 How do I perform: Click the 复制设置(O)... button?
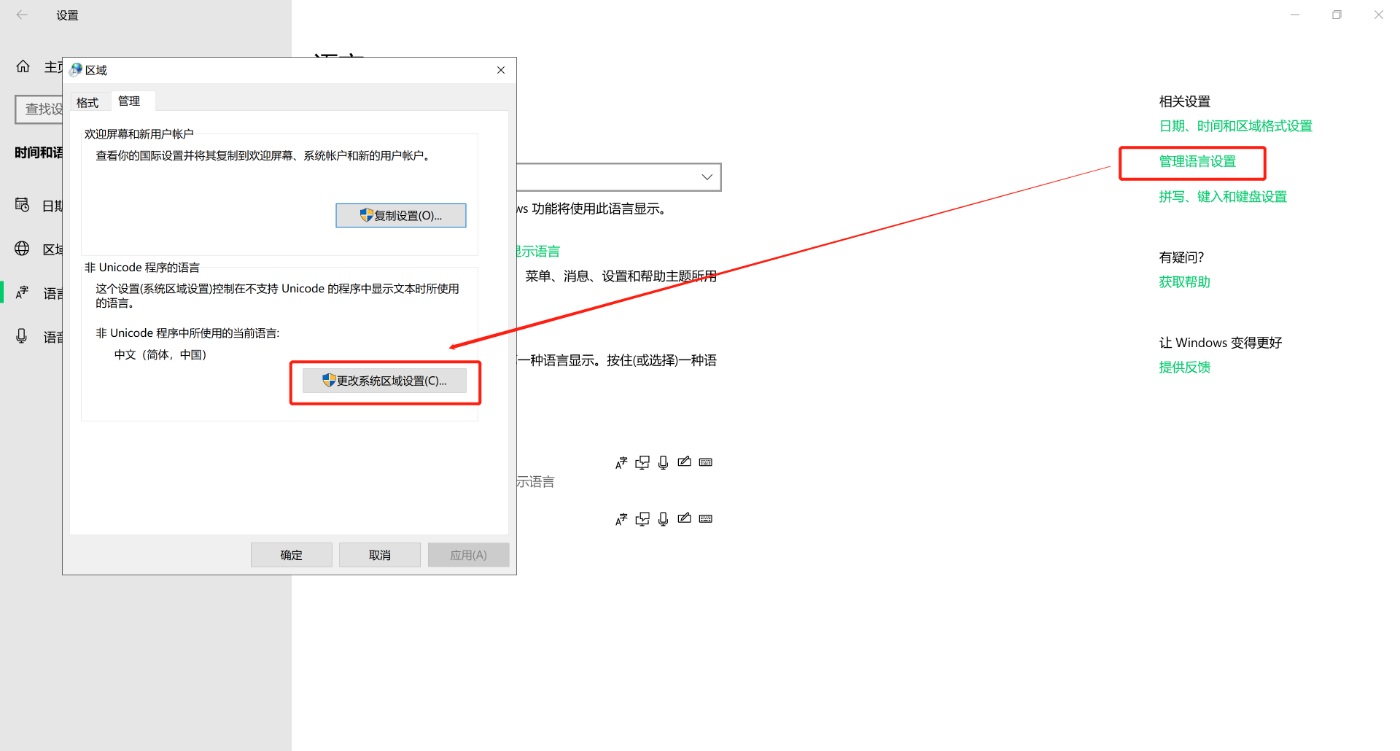(401, 215)
